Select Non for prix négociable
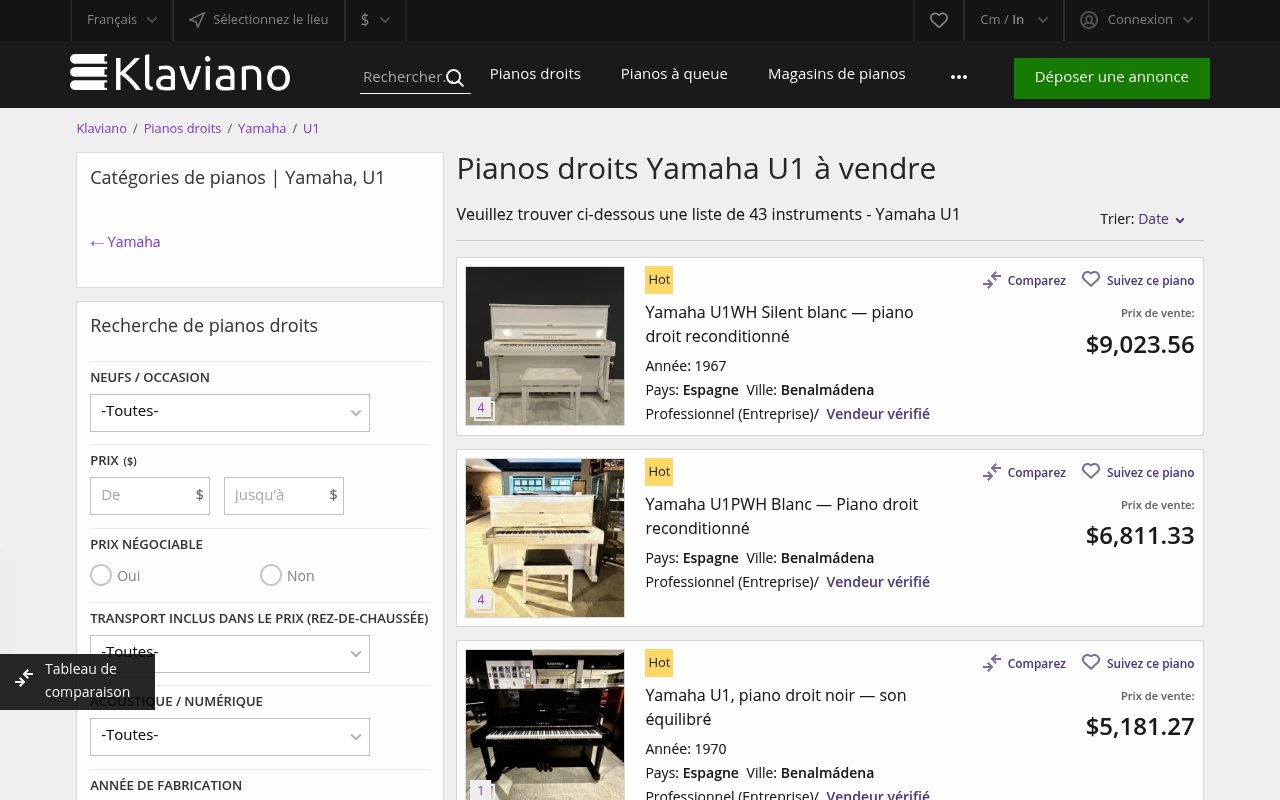1280x800 pixels. pos(271,575)
